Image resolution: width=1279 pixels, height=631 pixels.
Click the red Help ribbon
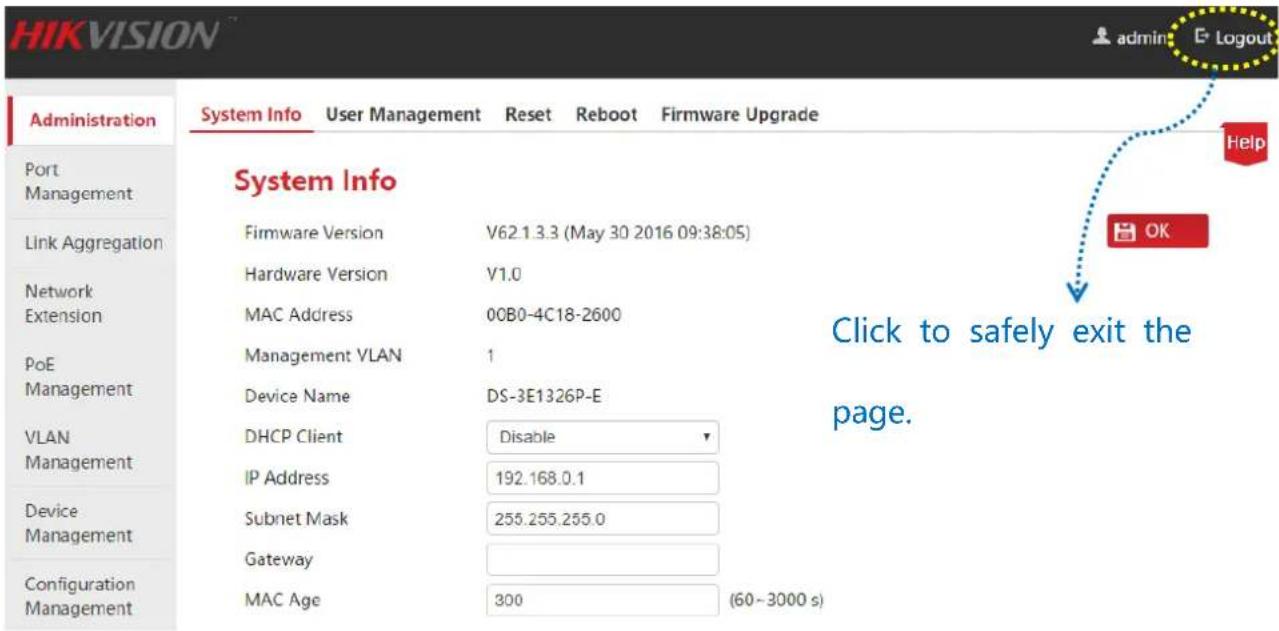(1245, 144)
